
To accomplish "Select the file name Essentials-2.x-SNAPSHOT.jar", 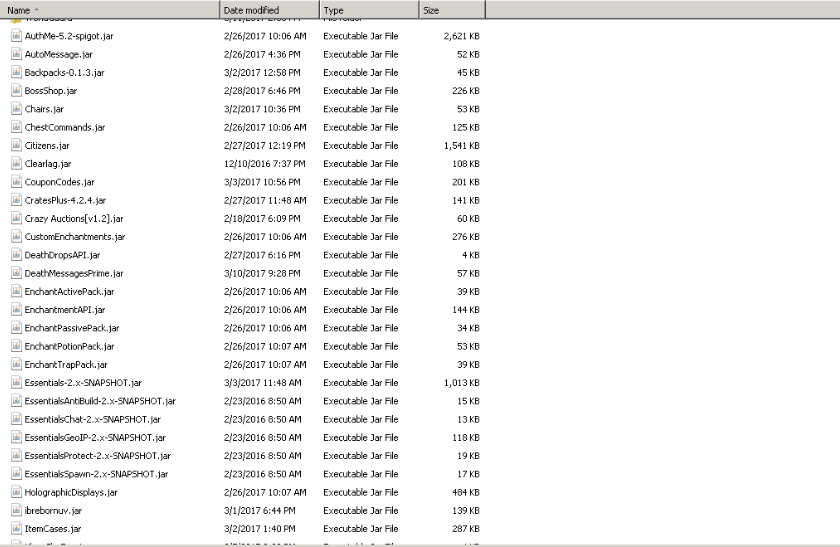I will (84, 383).
